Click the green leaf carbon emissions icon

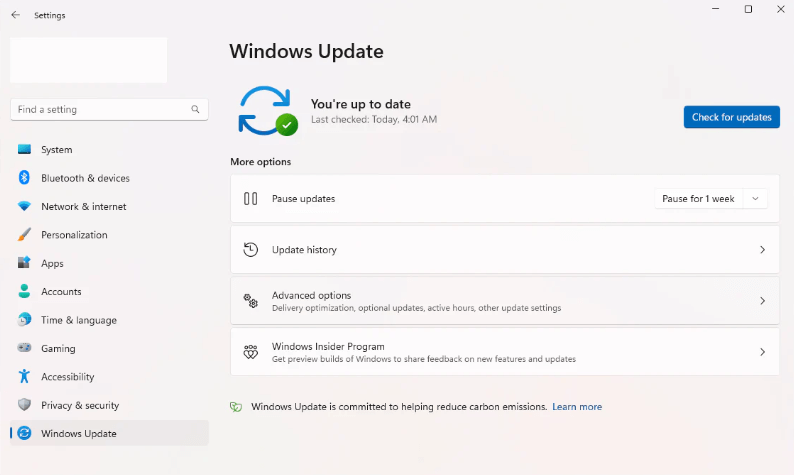coord(236,407)
